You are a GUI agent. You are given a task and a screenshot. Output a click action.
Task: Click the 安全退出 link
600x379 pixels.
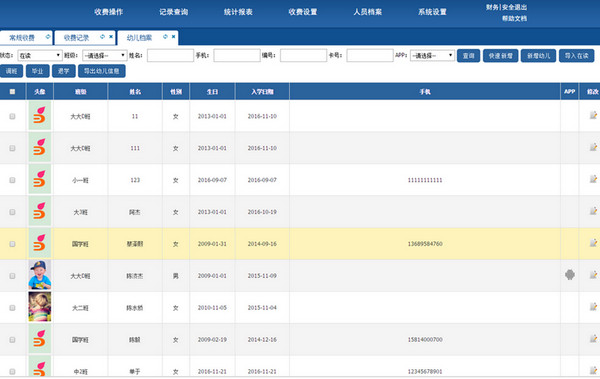(x=514, y=7)
